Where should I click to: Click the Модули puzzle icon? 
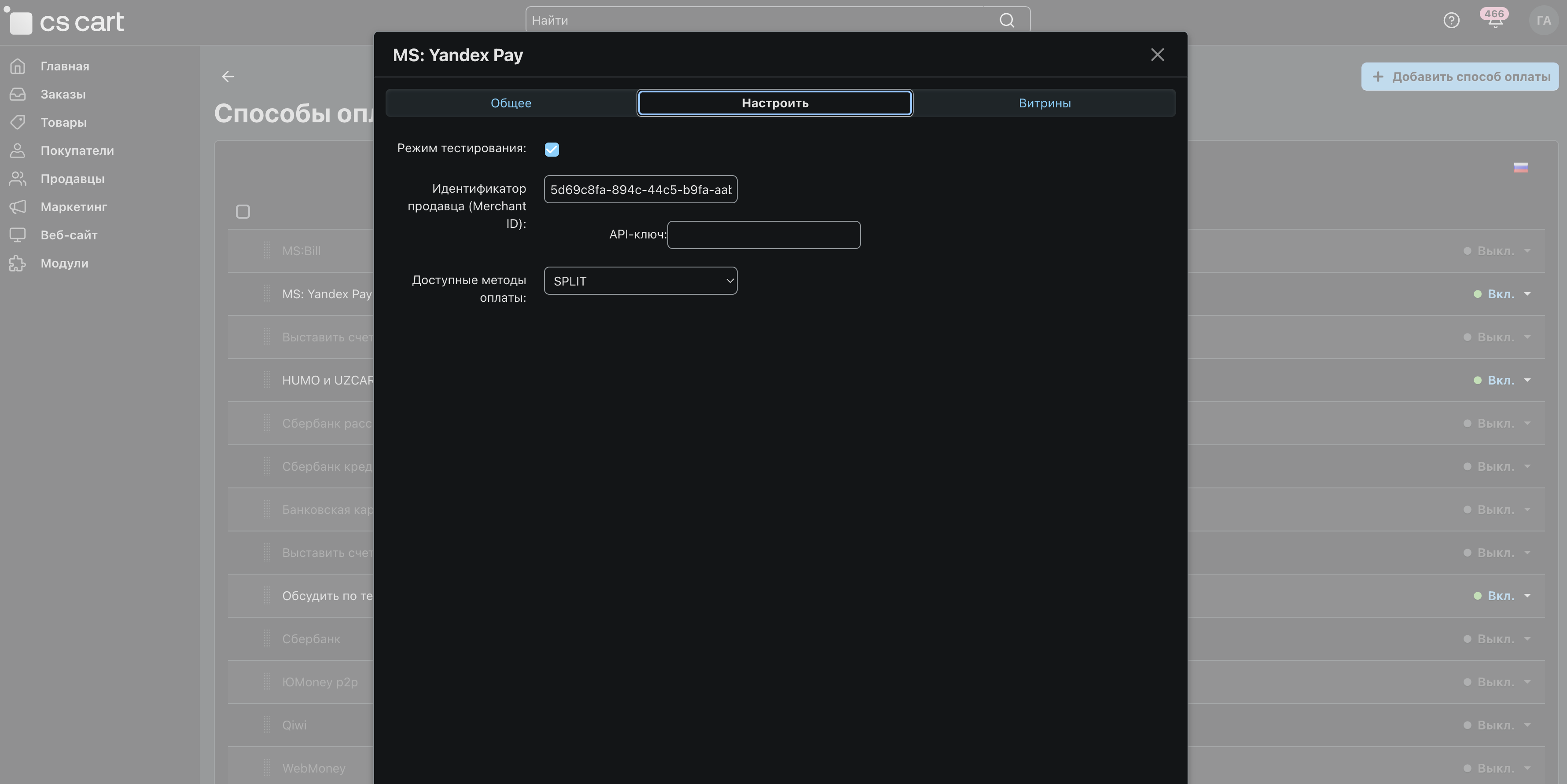pos(18,264)
